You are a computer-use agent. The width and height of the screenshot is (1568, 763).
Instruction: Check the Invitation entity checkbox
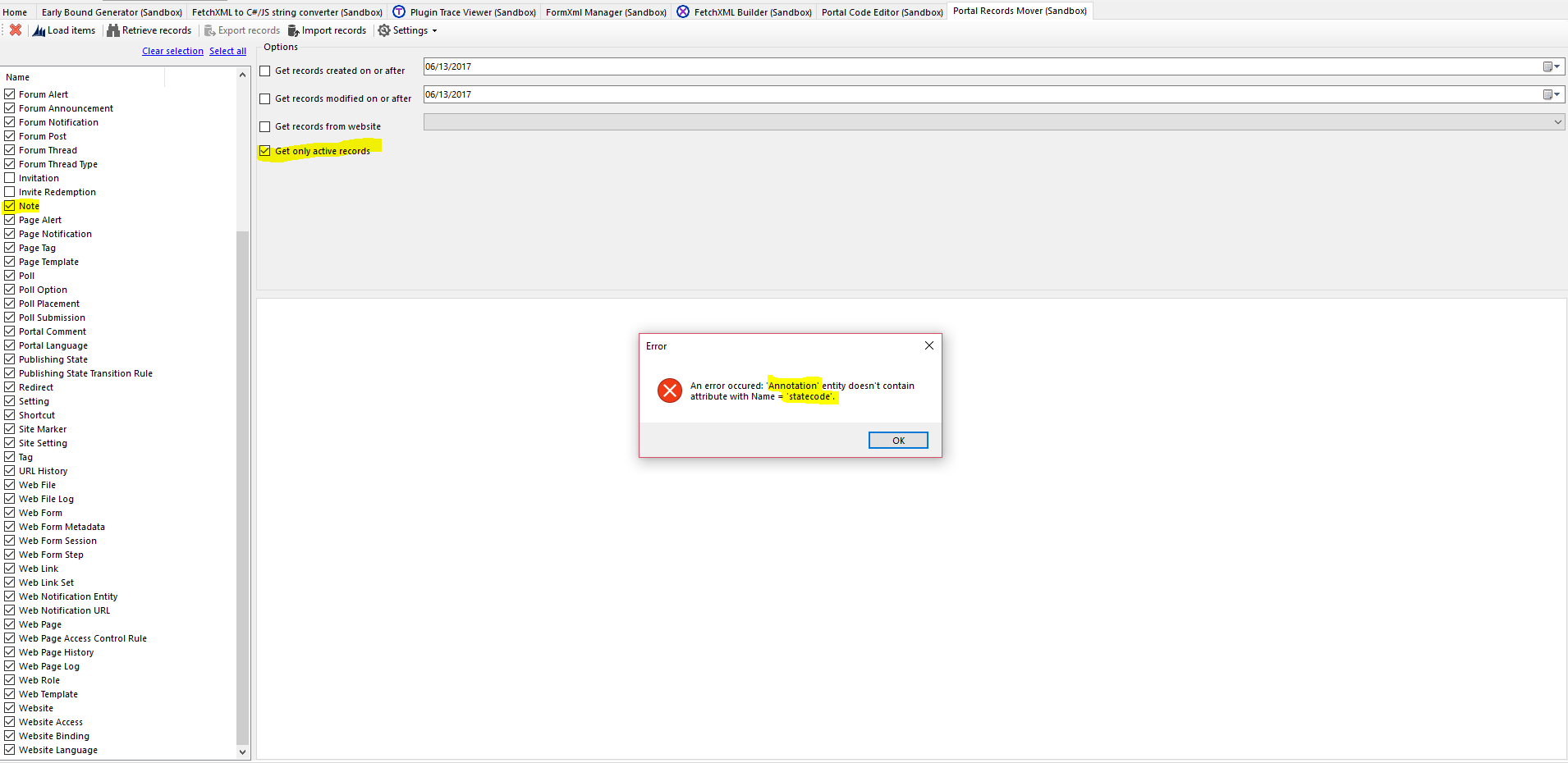(10, 178)
